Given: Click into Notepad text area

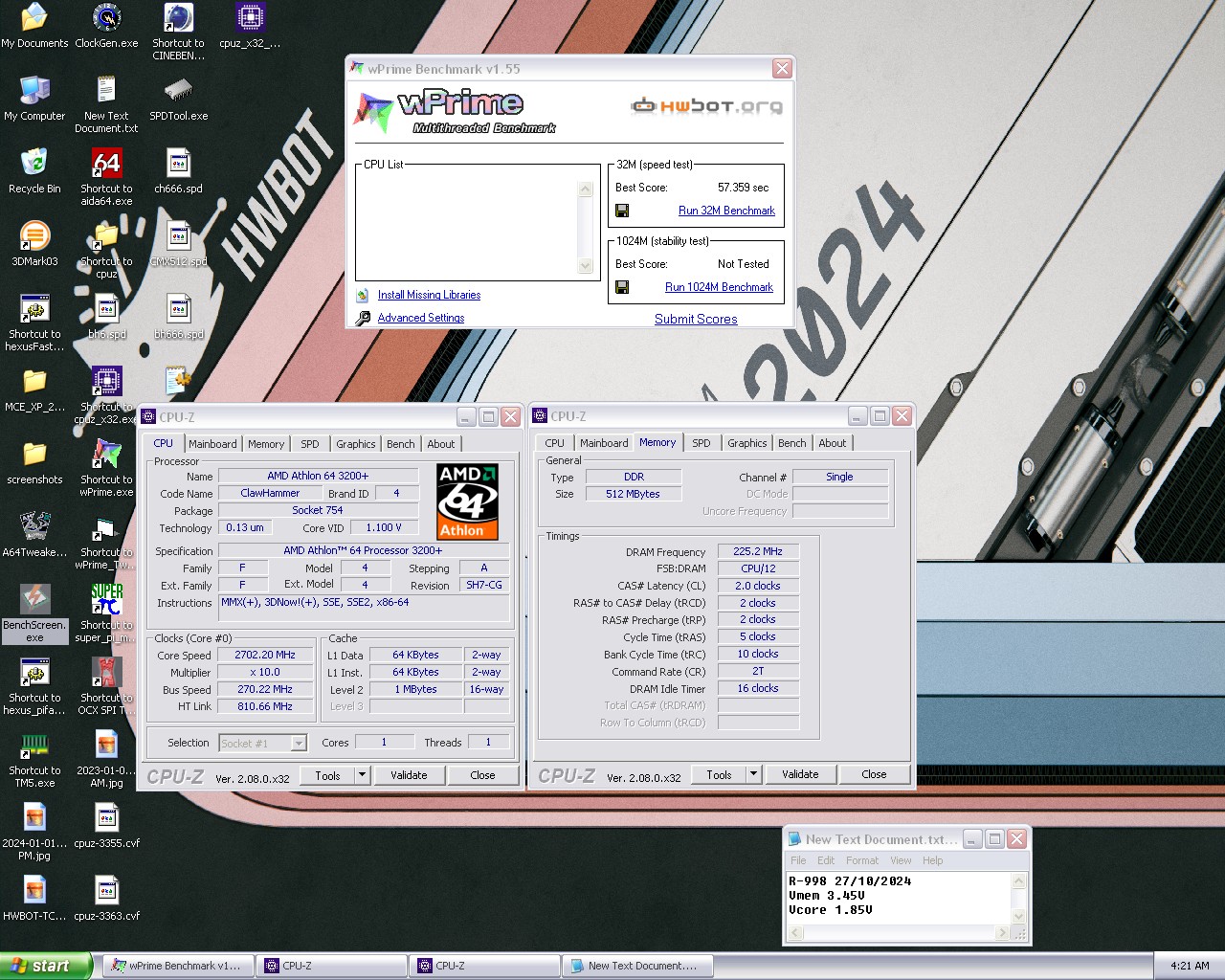Looking at the screenshot, I should 899,898.
